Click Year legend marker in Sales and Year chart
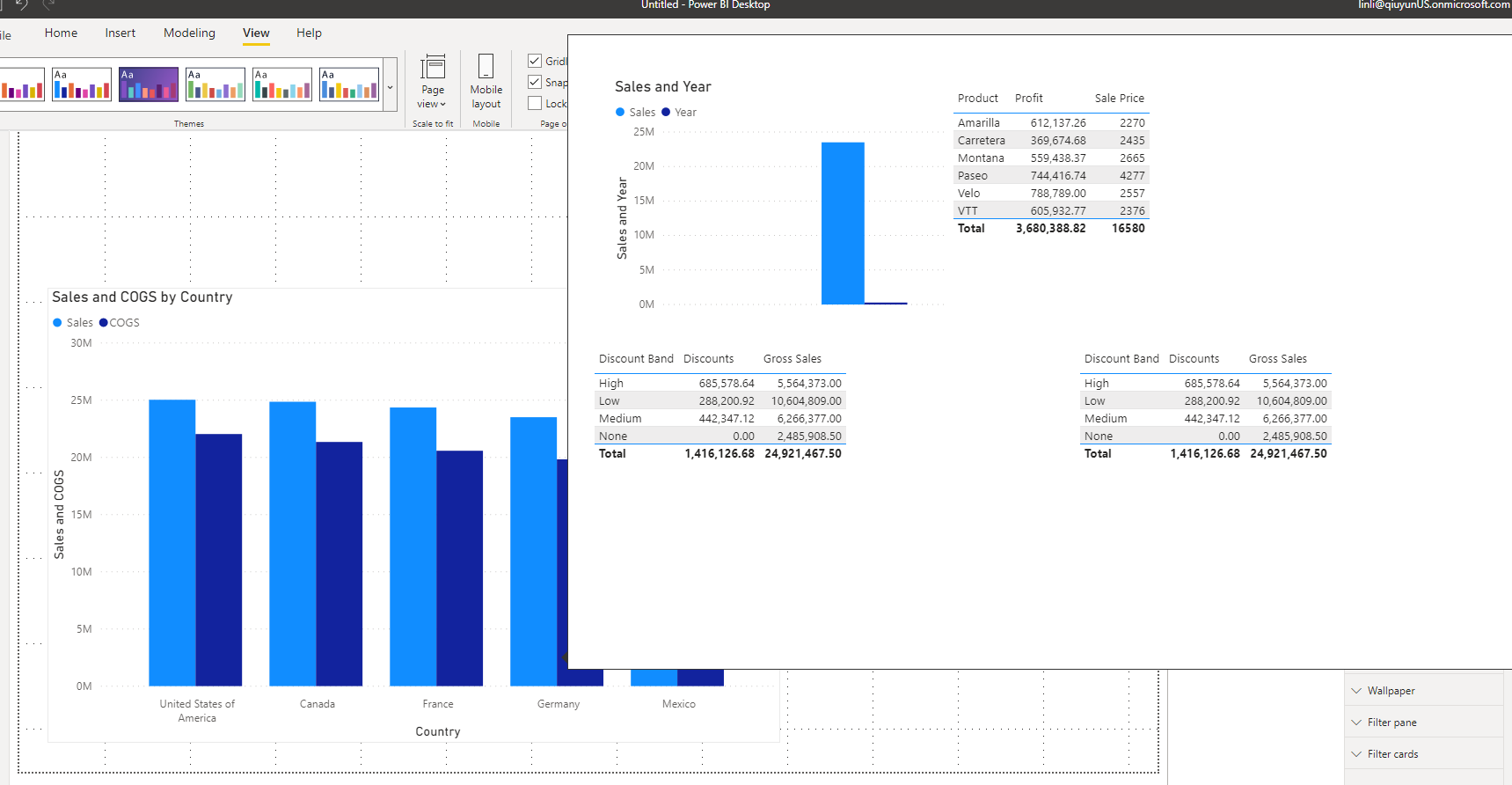1512x785 pixels. pos(666,113)
